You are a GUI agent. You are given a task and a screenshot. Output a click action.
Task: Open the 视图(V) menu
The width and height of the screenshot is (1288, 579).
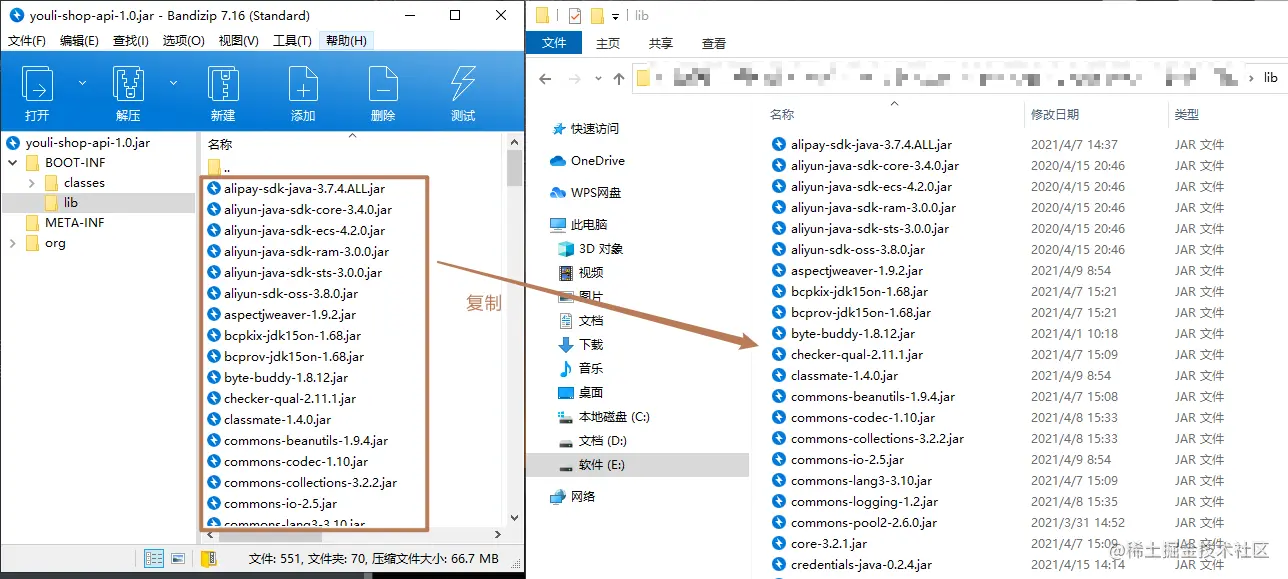coord(239,41)
